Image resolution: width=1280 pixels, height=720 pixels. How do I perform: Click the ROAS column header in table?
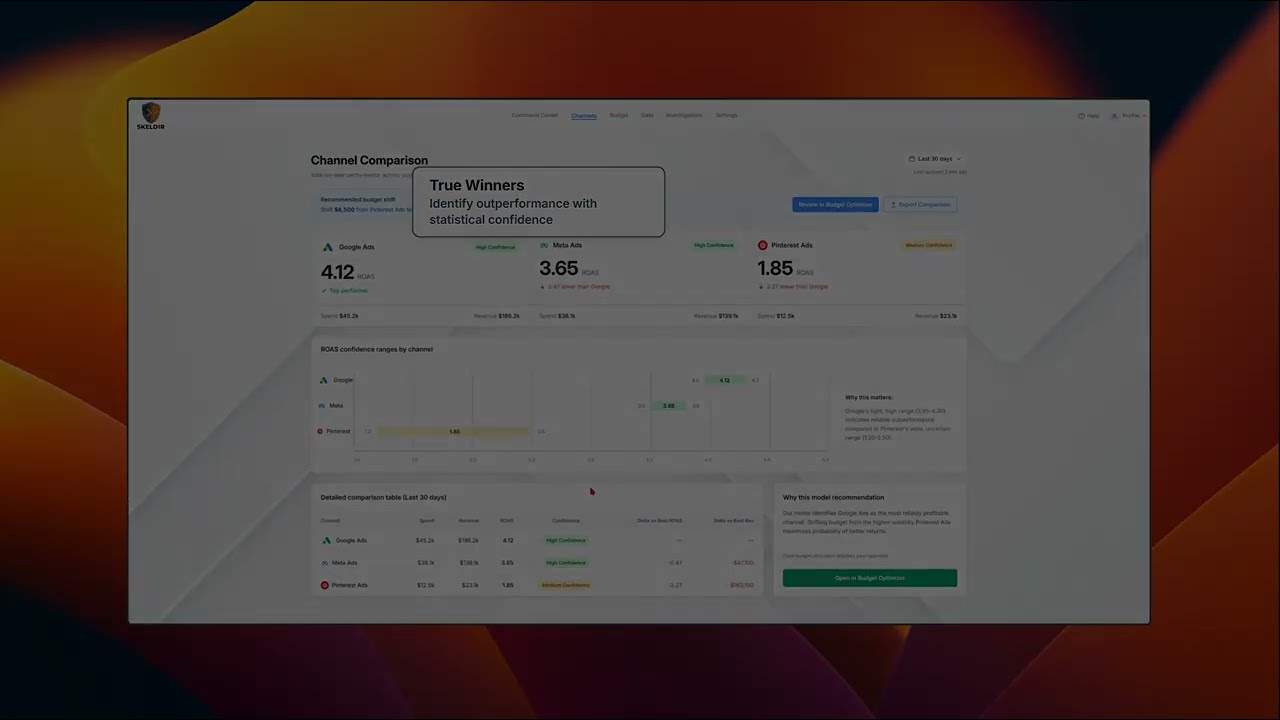tap(506, 521)
